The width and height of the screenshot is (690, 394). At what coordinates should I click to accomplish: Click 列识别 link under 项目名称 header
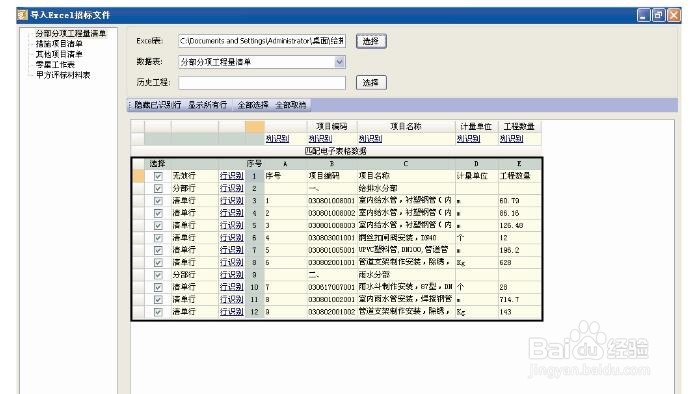370,138
